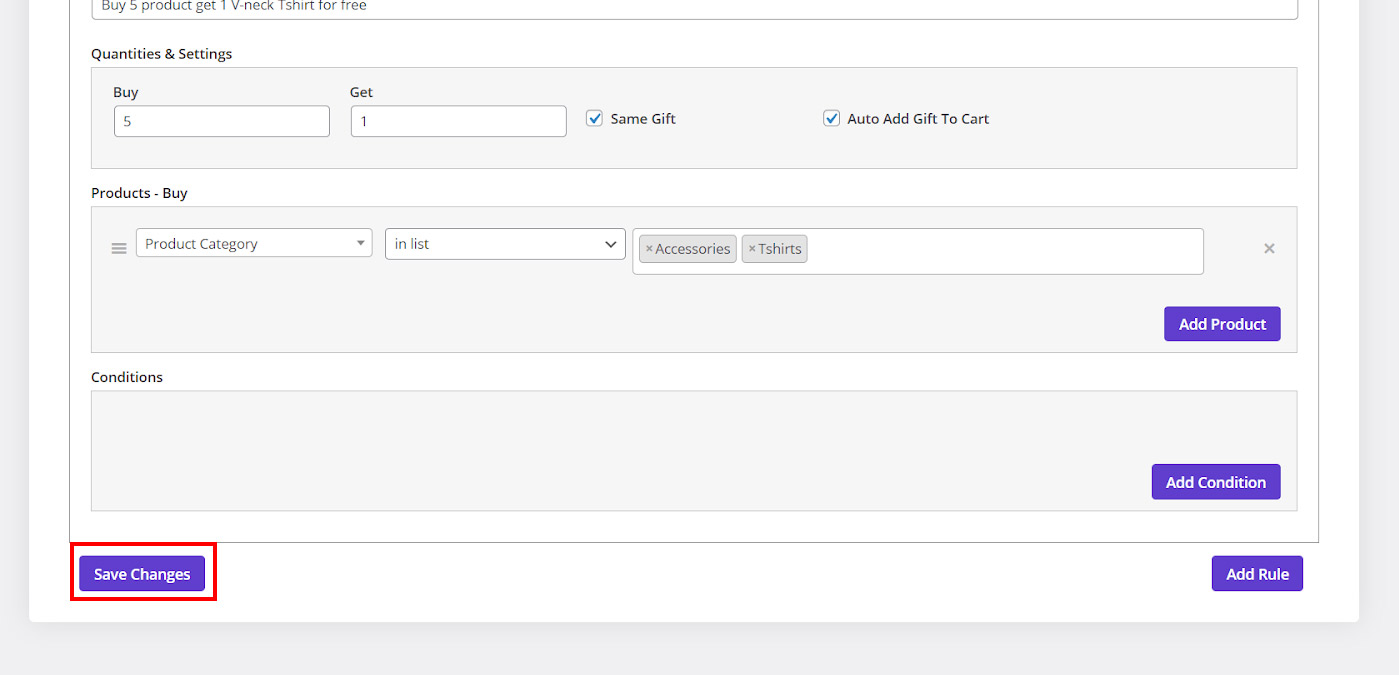Click the Add Product button
This screenshot has width=1399, height=675.
tap(1221, 324)
